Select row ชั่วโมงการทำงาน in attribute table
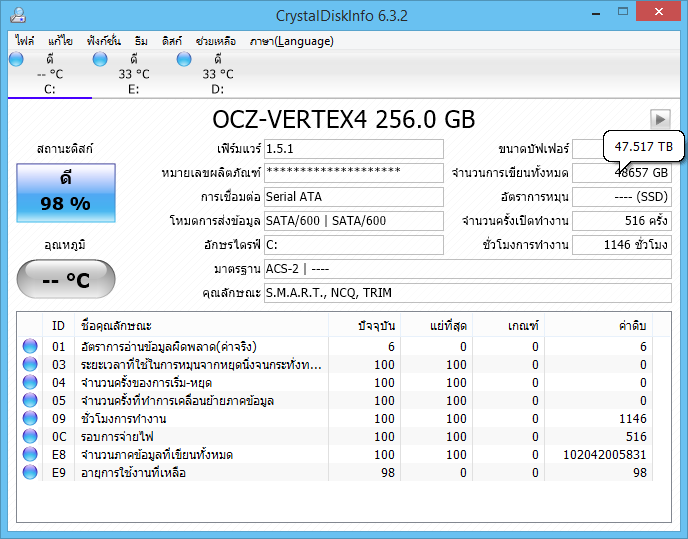Screen dimensions: 688x539 click(x=335, y=418)
